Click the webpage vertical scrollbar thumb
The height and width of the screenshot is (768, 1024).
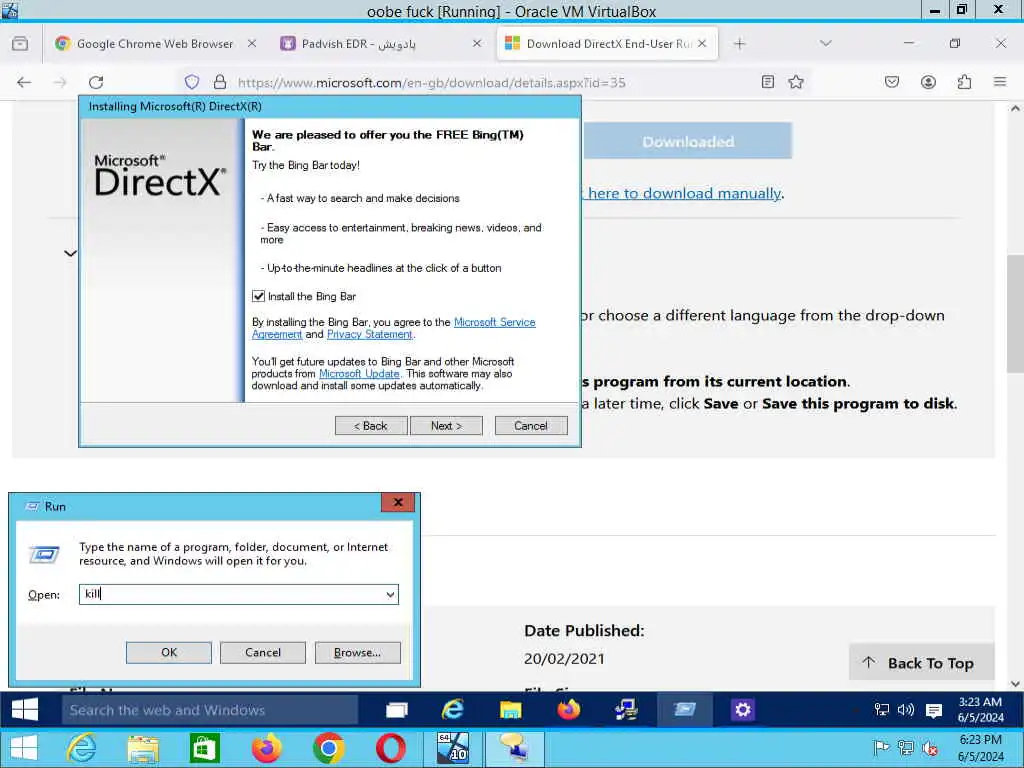(1015, 313)
